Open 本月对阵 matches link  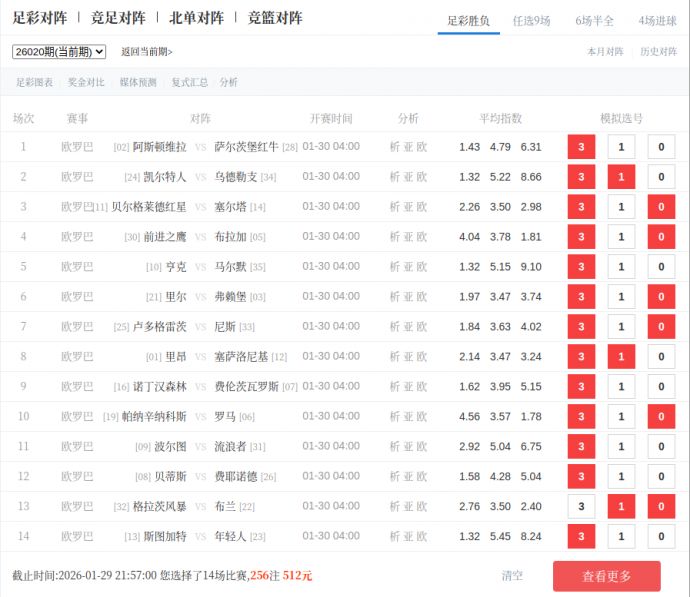click(x=605, y=52)
